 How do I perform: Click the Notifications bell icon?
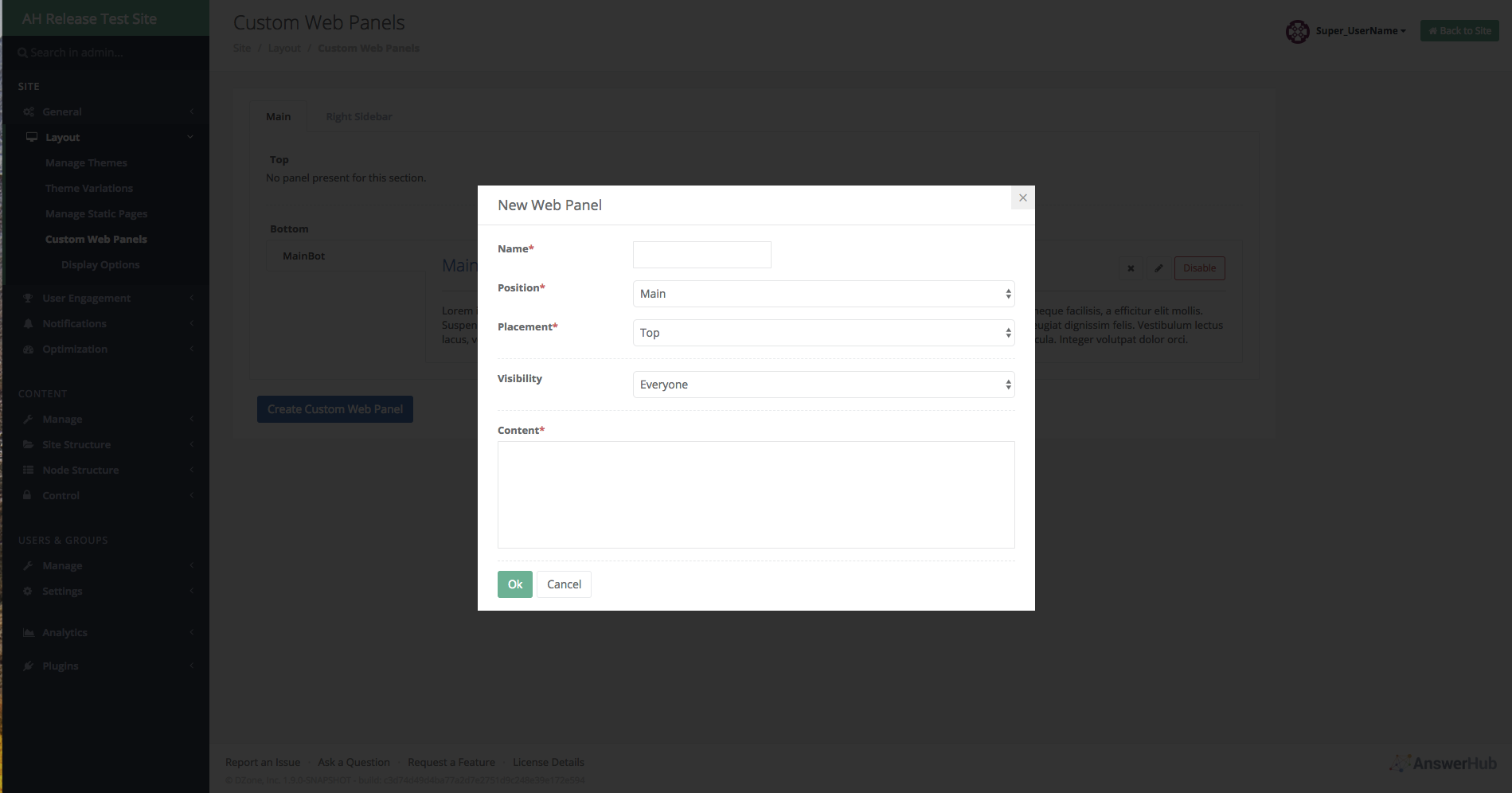click(x=28, y=324)
